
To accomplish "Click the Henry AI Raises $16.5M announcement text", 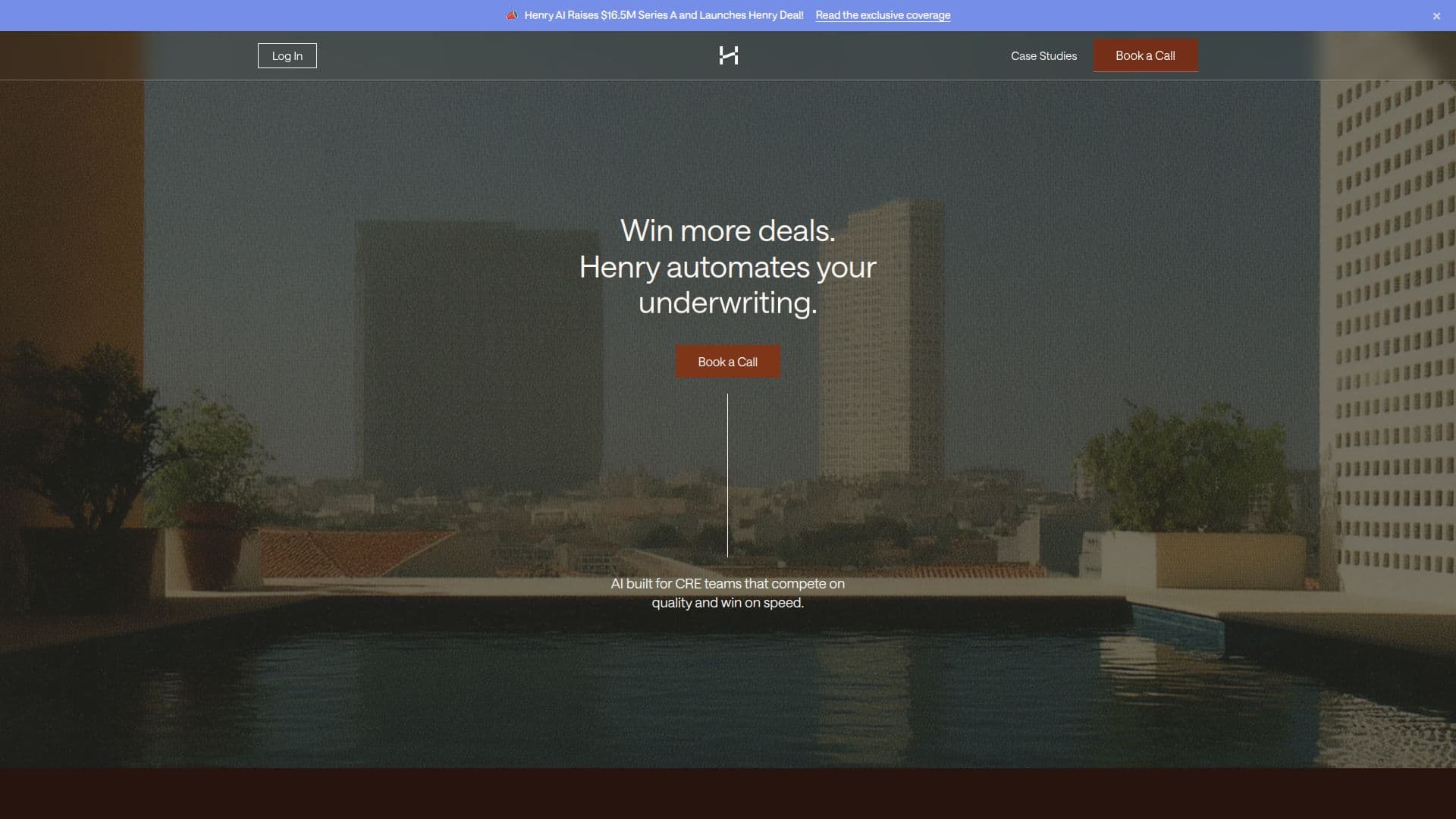I will pyautogui.click(x=664, y=15).
